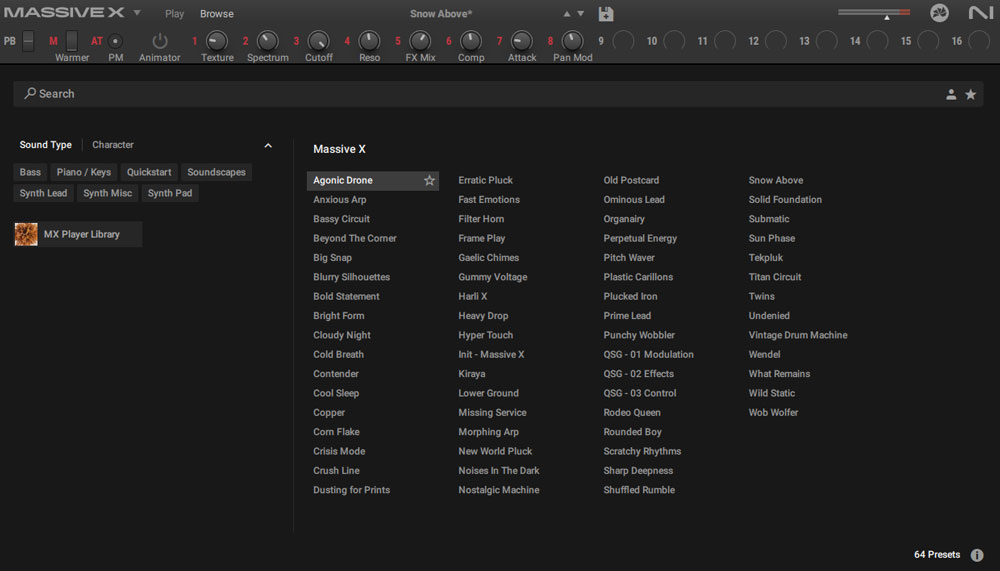Load the Nostalgic Machine preset
The image size is (1000, 571).
tap(499, 490)
